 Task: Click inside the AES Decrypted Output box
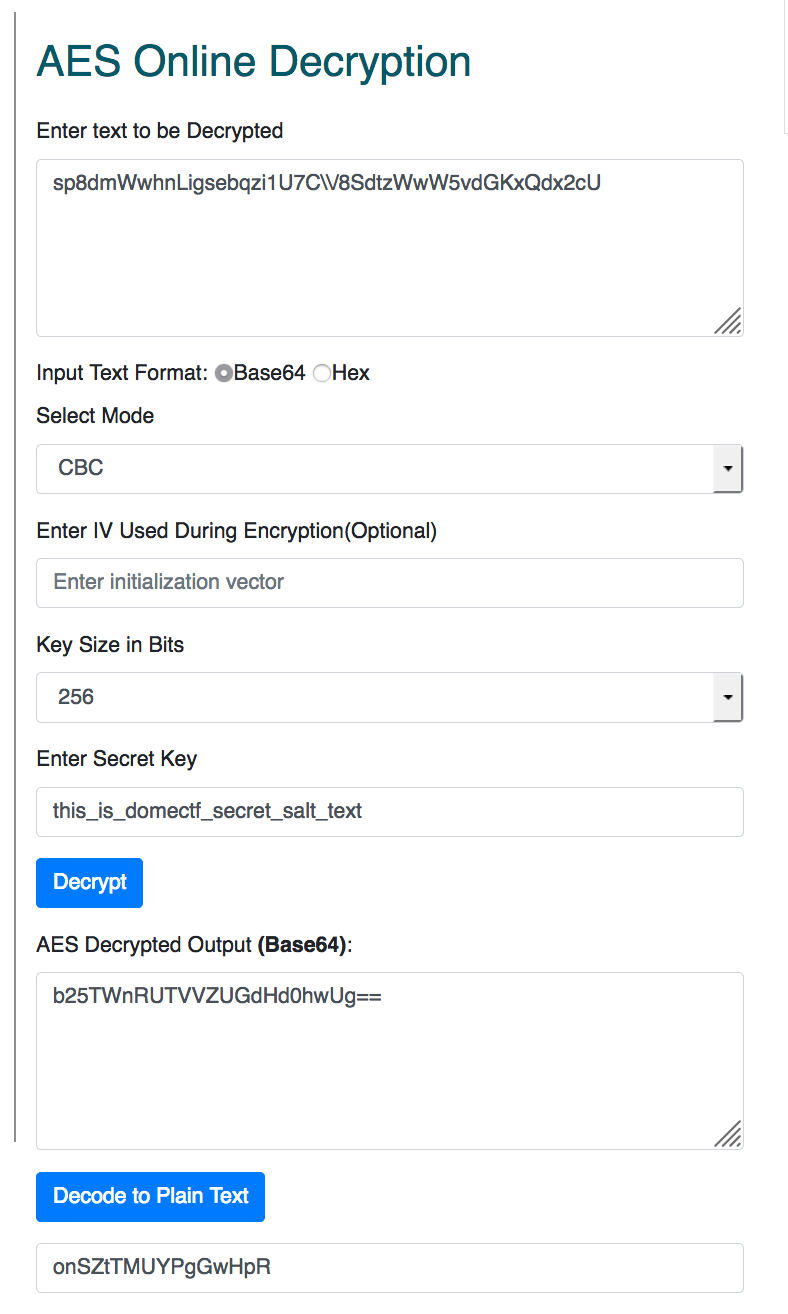coord(389,1060)
